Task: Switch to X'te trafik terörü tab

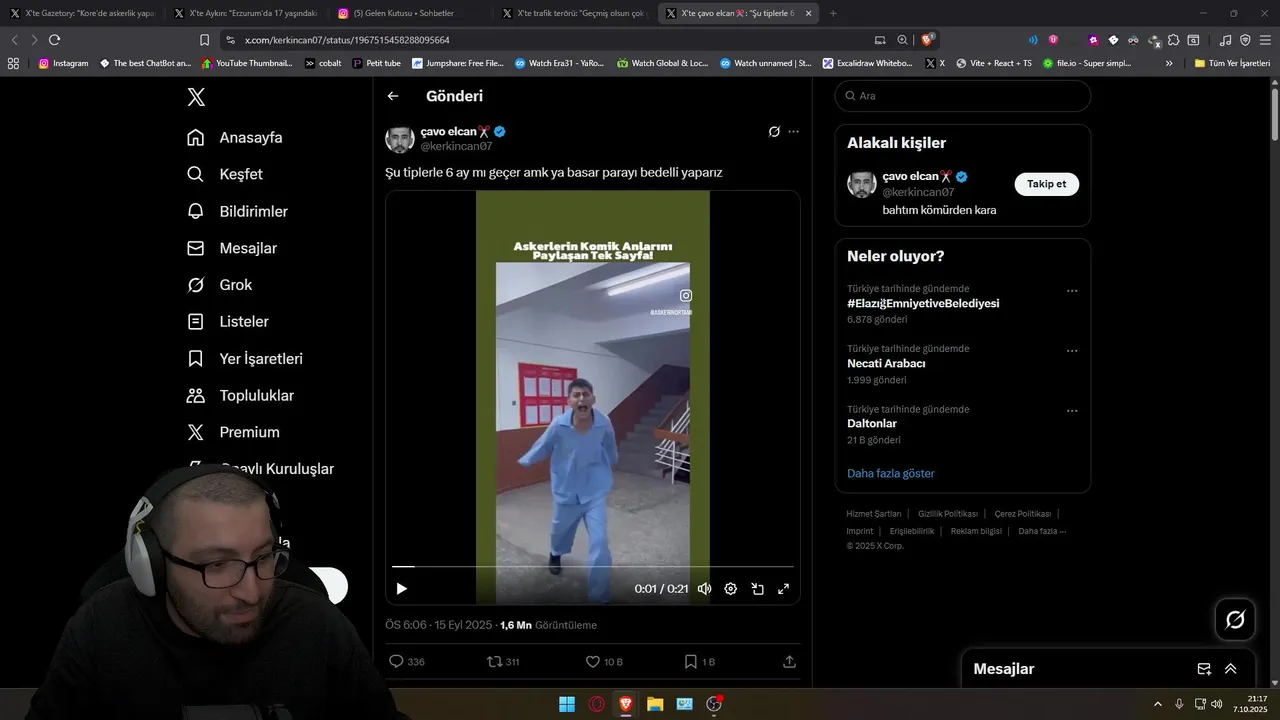Action: pyautogui.click(x=575, y=13)
